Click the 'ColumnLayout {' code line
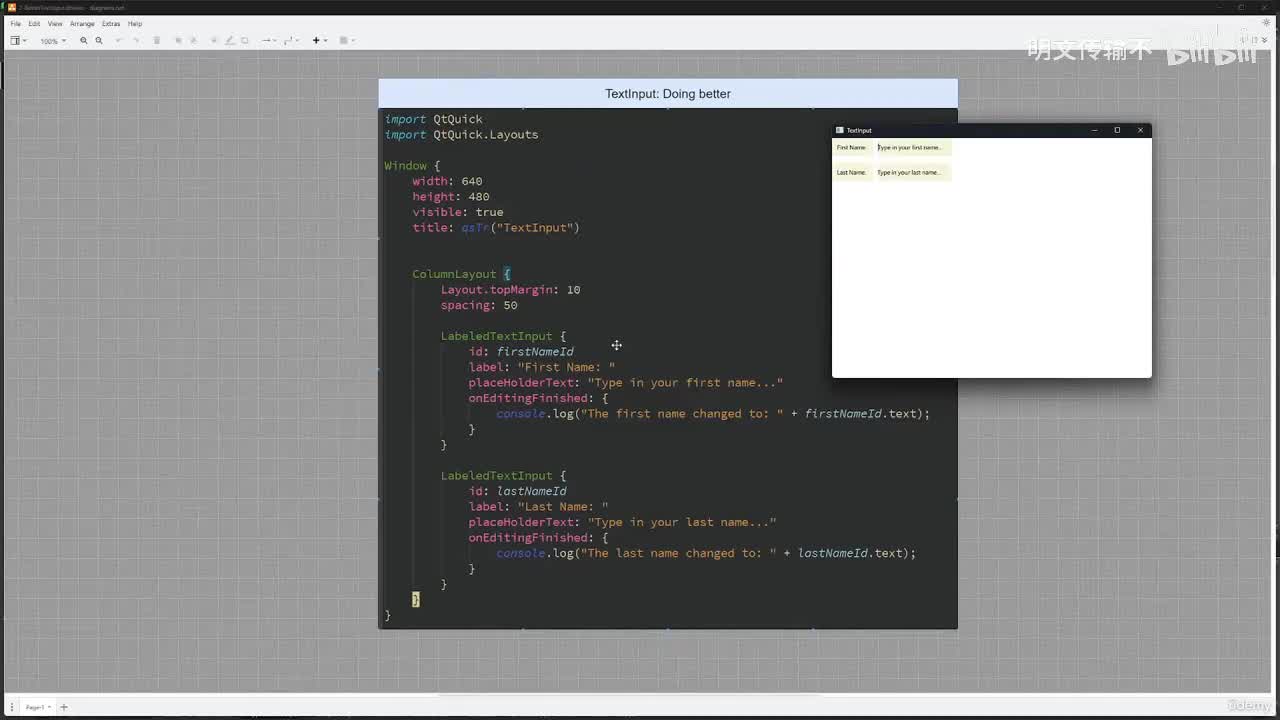The height and width of the screenshot is (720, 1280). [x=461, y=274]
